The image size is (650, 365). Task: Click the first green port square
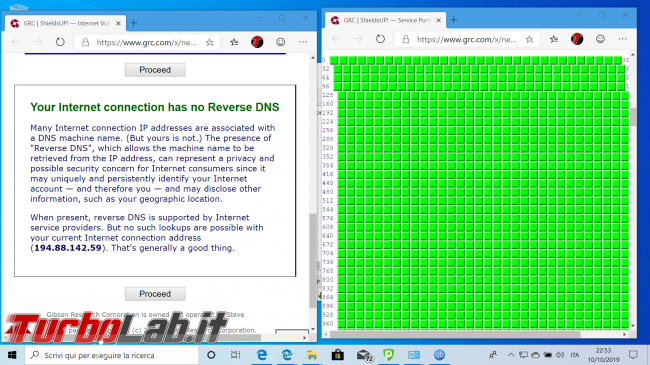pos(334,60)
